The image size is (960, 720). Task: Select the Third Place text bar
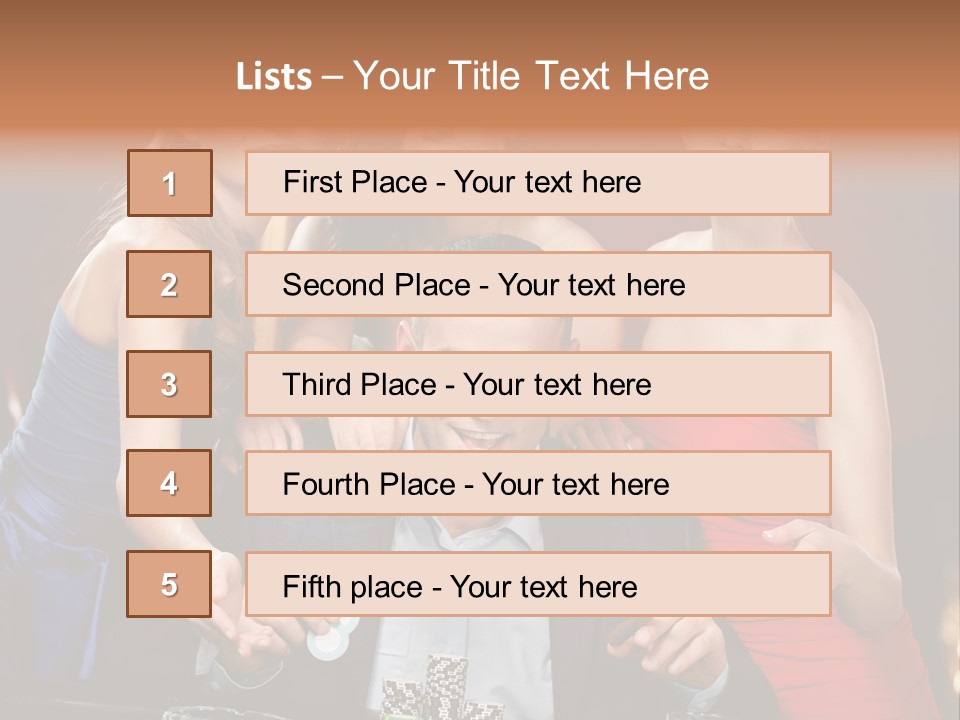click(538, 384)
